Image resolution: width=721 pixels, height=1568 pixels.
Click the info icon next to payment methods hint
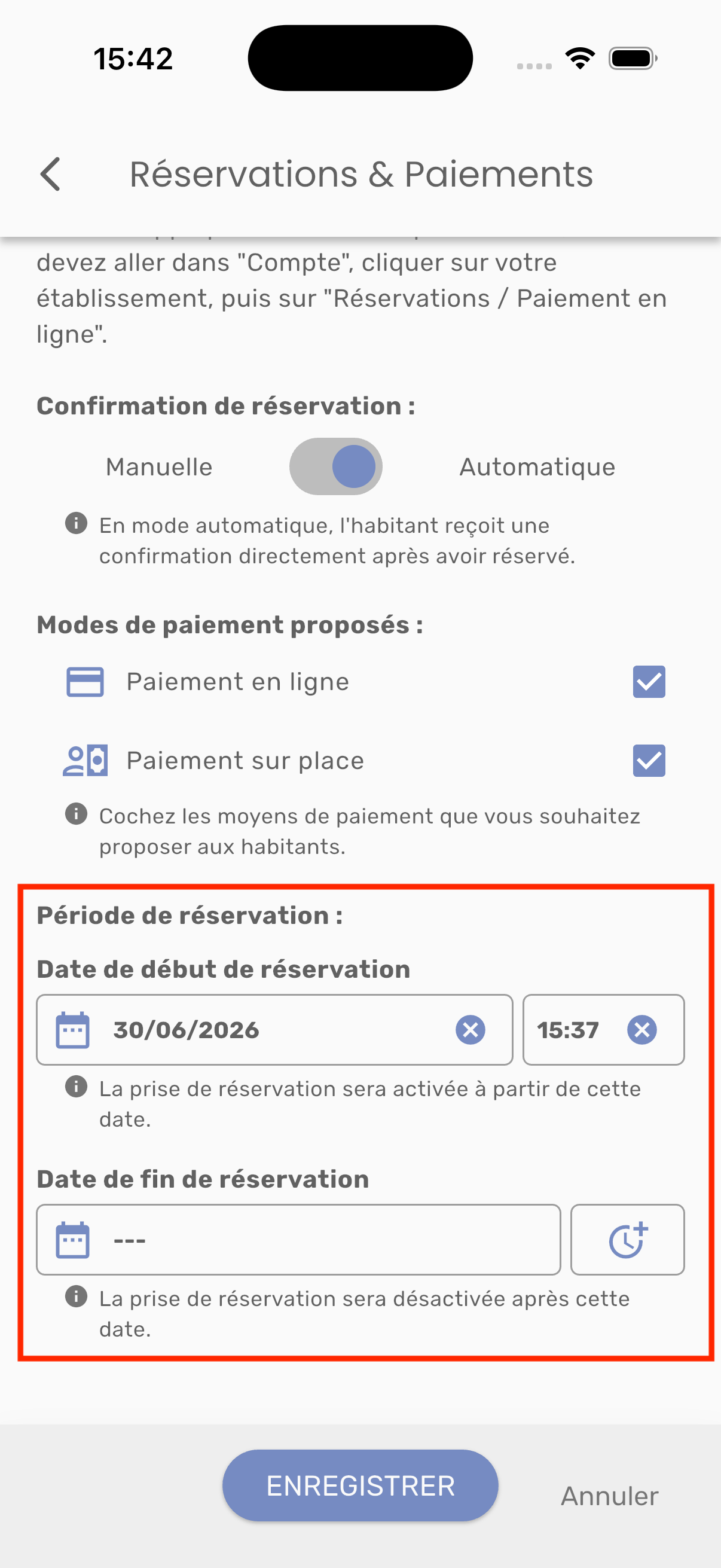(x=76, y=814)
